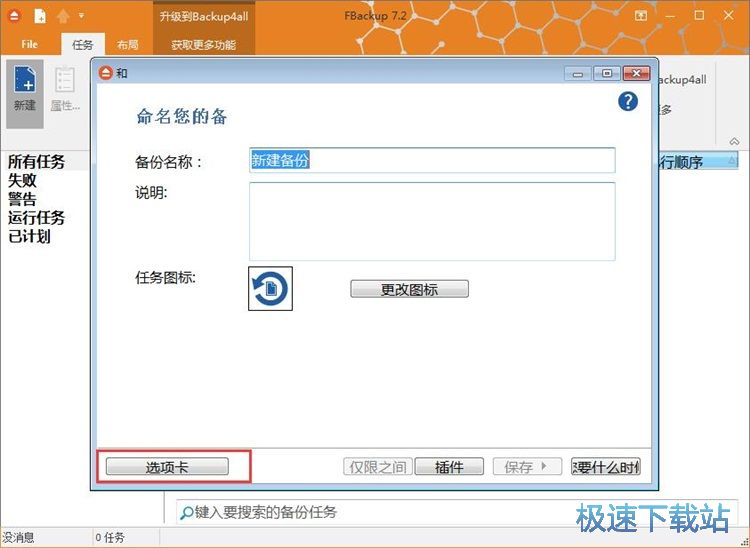Select 失败 in the sidebar
This screenshot has height=548, width=750.
22,180
